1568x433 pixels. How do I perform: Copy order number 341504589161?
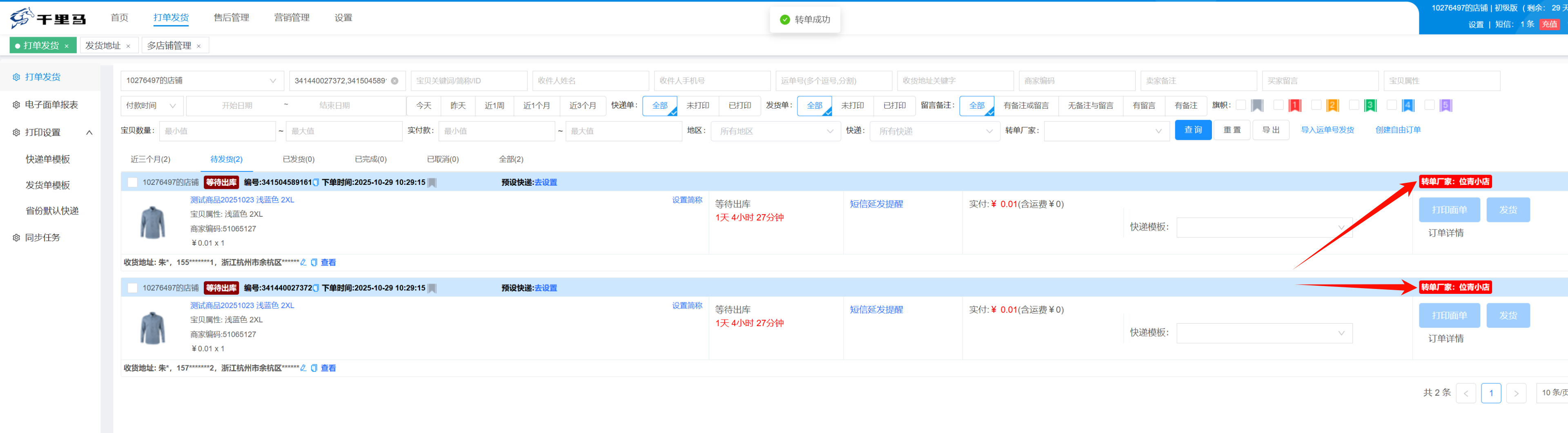(x=315, y=182)
